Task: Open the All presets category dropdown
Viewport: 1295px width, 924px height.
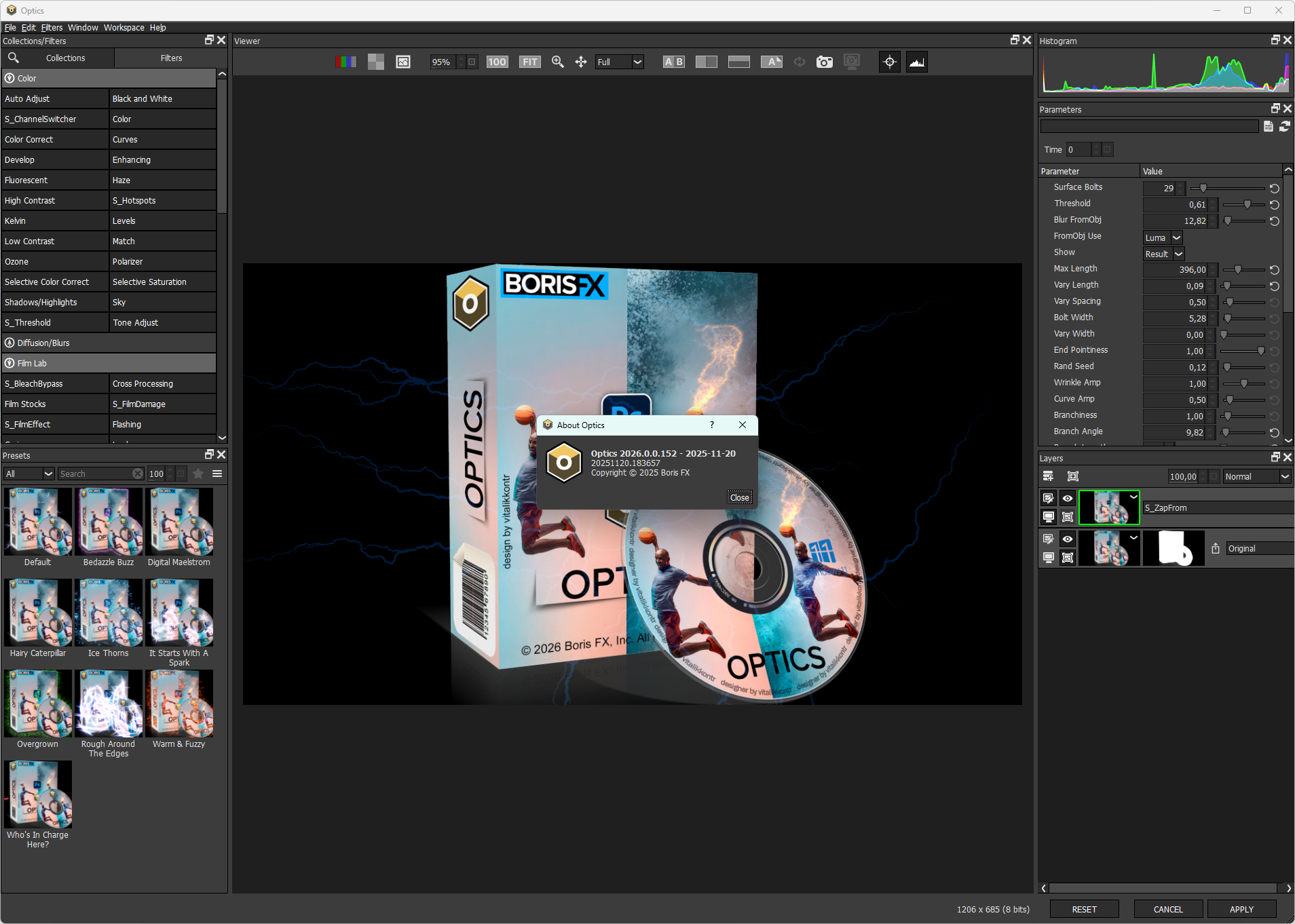Action: click(x=29, y=474)
